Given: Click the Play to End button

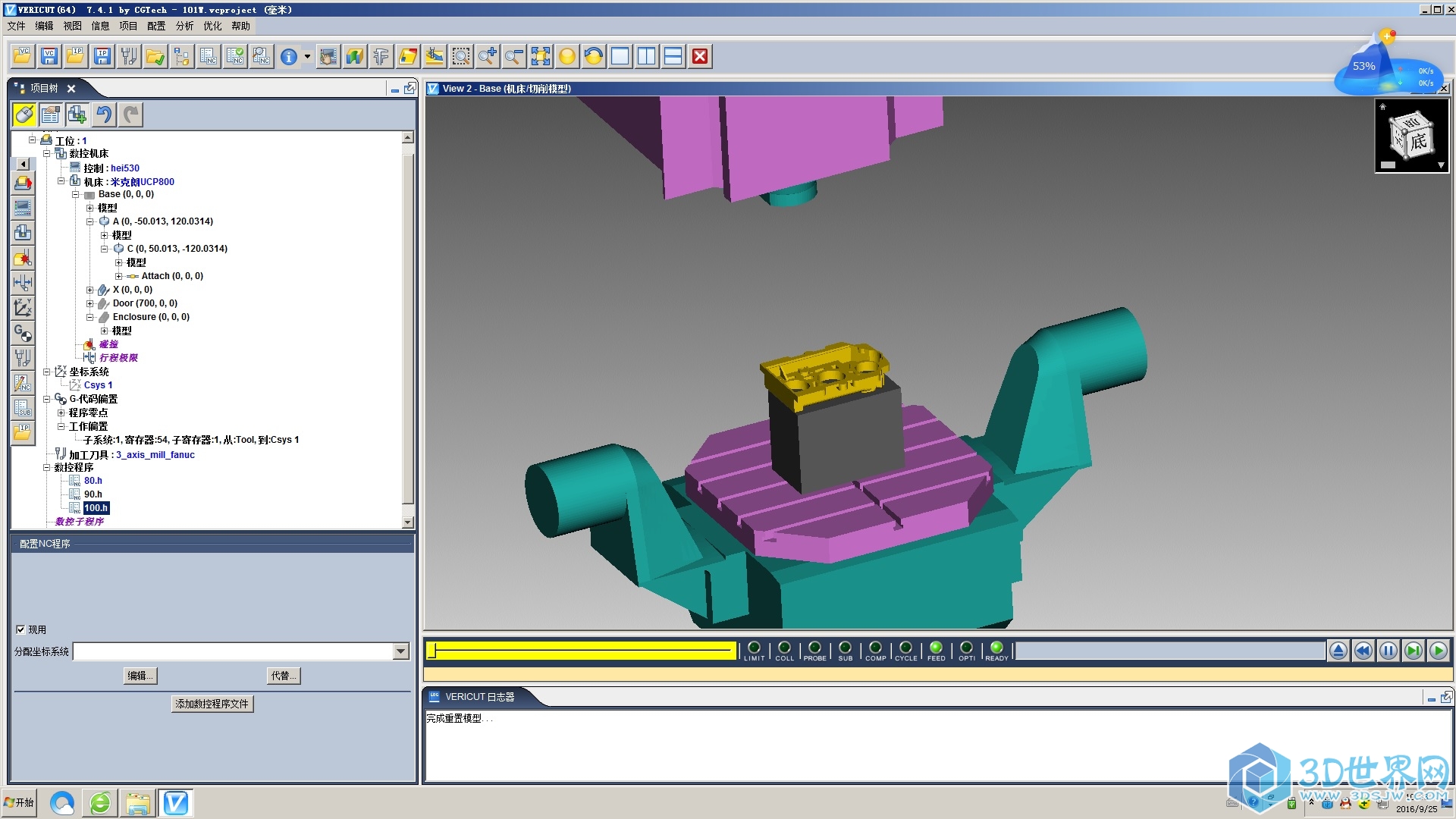Looking at the screenshot, I should pos(1439,651).
